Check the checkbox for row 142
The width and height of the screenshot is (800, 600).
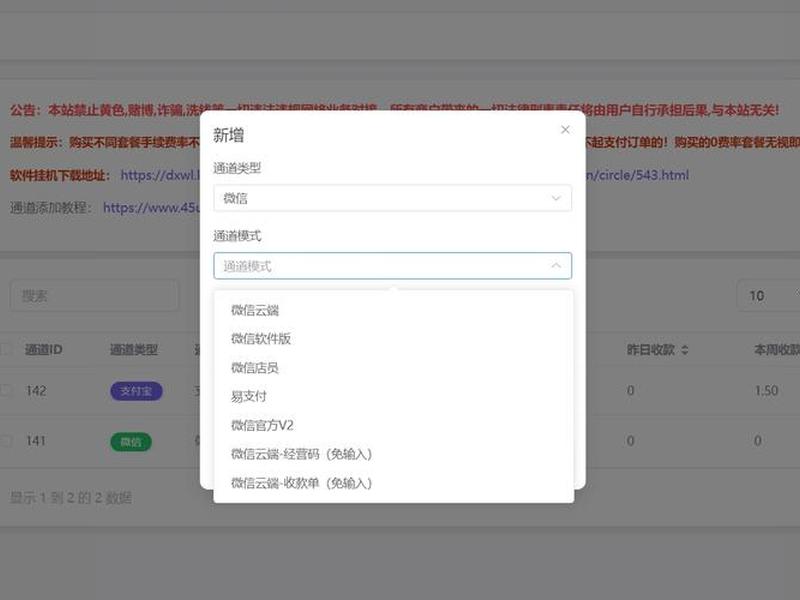pyautogui.click(x=6, y=390)
